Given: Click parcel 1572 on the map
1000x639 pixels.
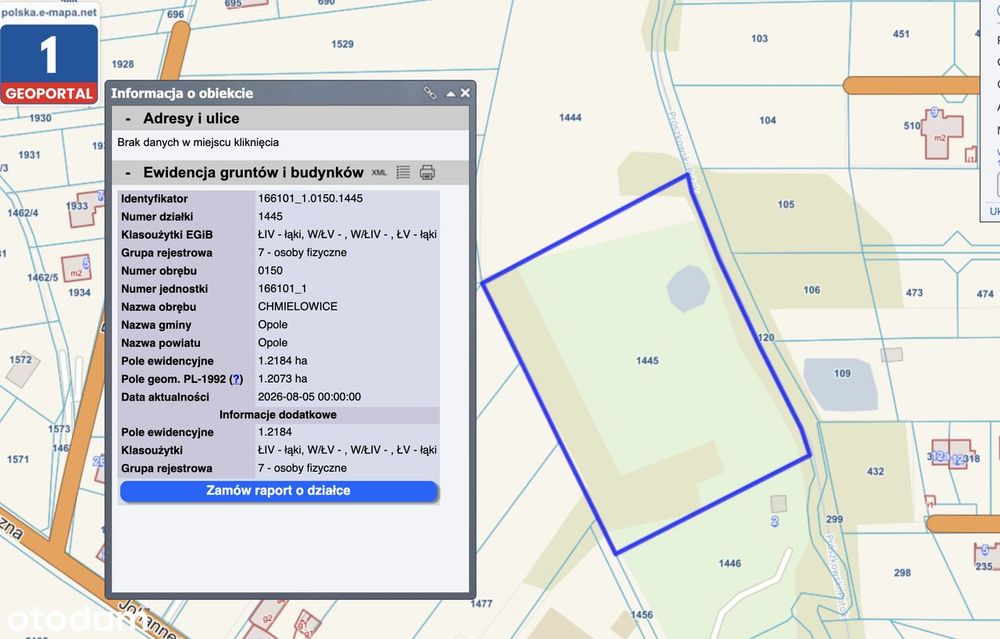Looking at the screenshot, I should tap(20, 360).
